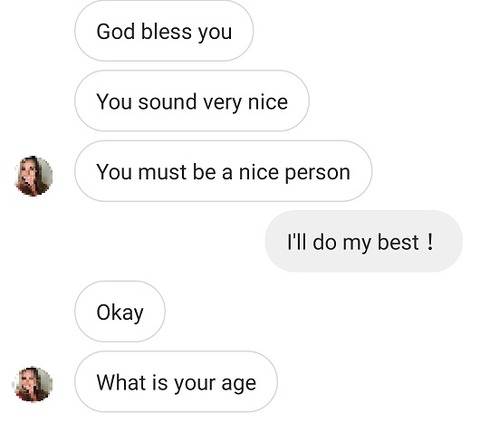The width and height of the screenshot is (480, 433).
Task: Tap the "You sound very nice" message
Action: click(x=192, y=101)
